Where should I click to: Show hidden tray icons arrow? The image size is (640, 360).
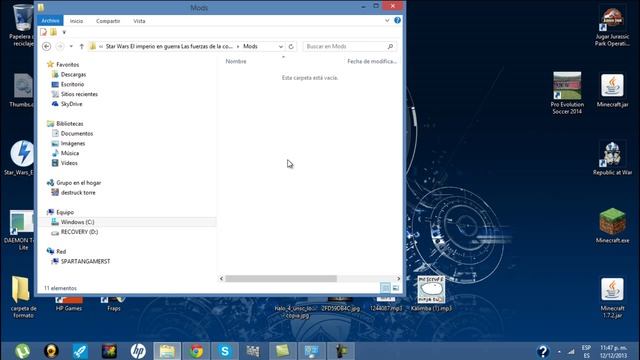point(559,351)
